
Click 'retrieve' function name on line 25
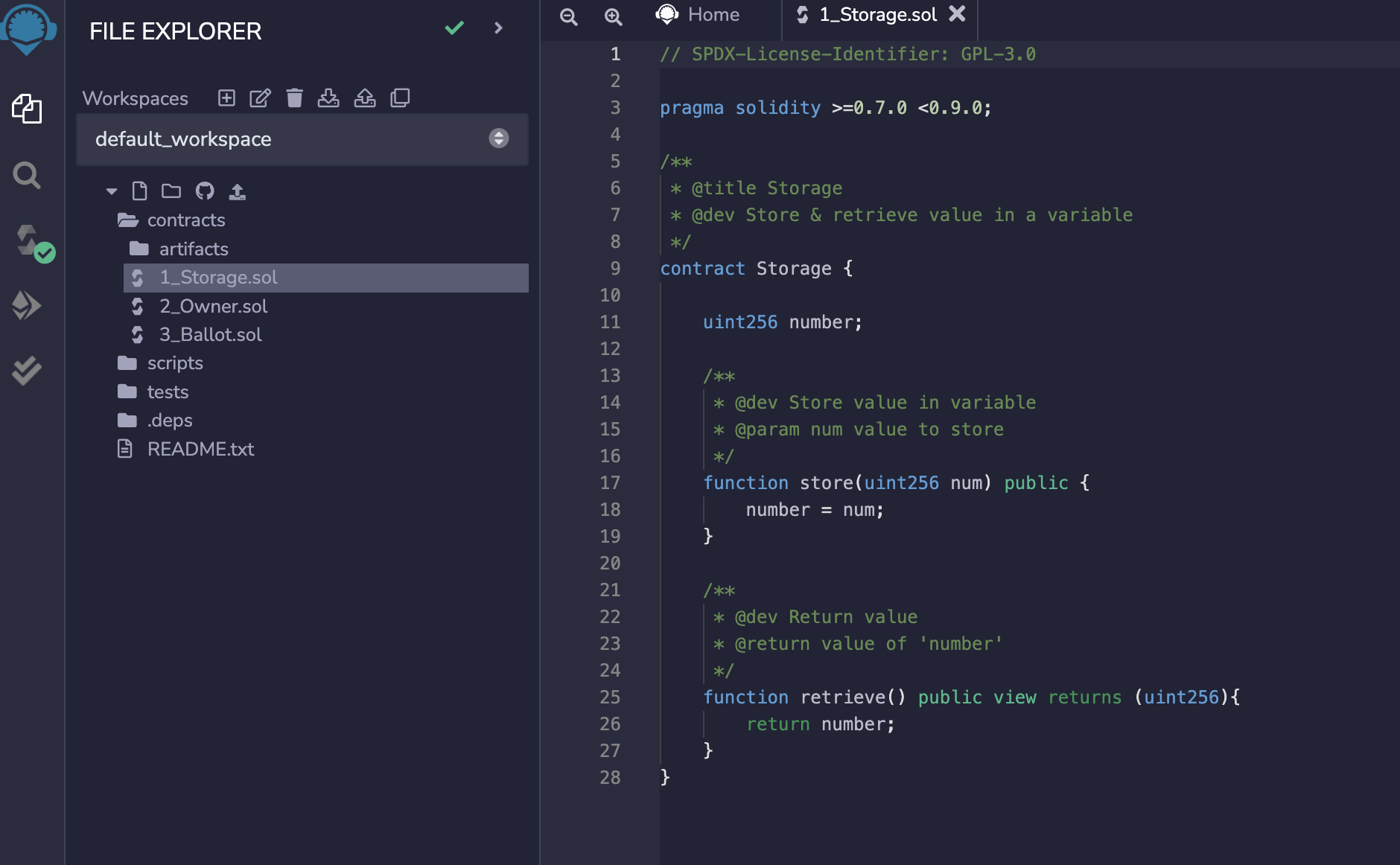point(843,698)
